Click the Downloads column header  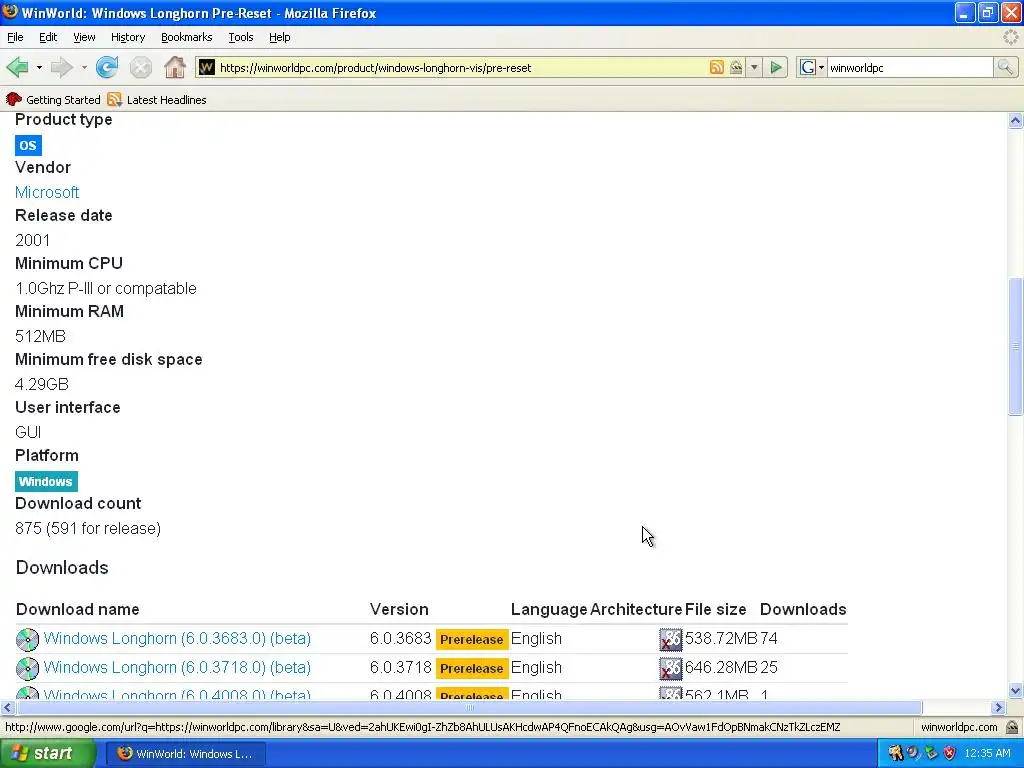click(x=803, y=609)
